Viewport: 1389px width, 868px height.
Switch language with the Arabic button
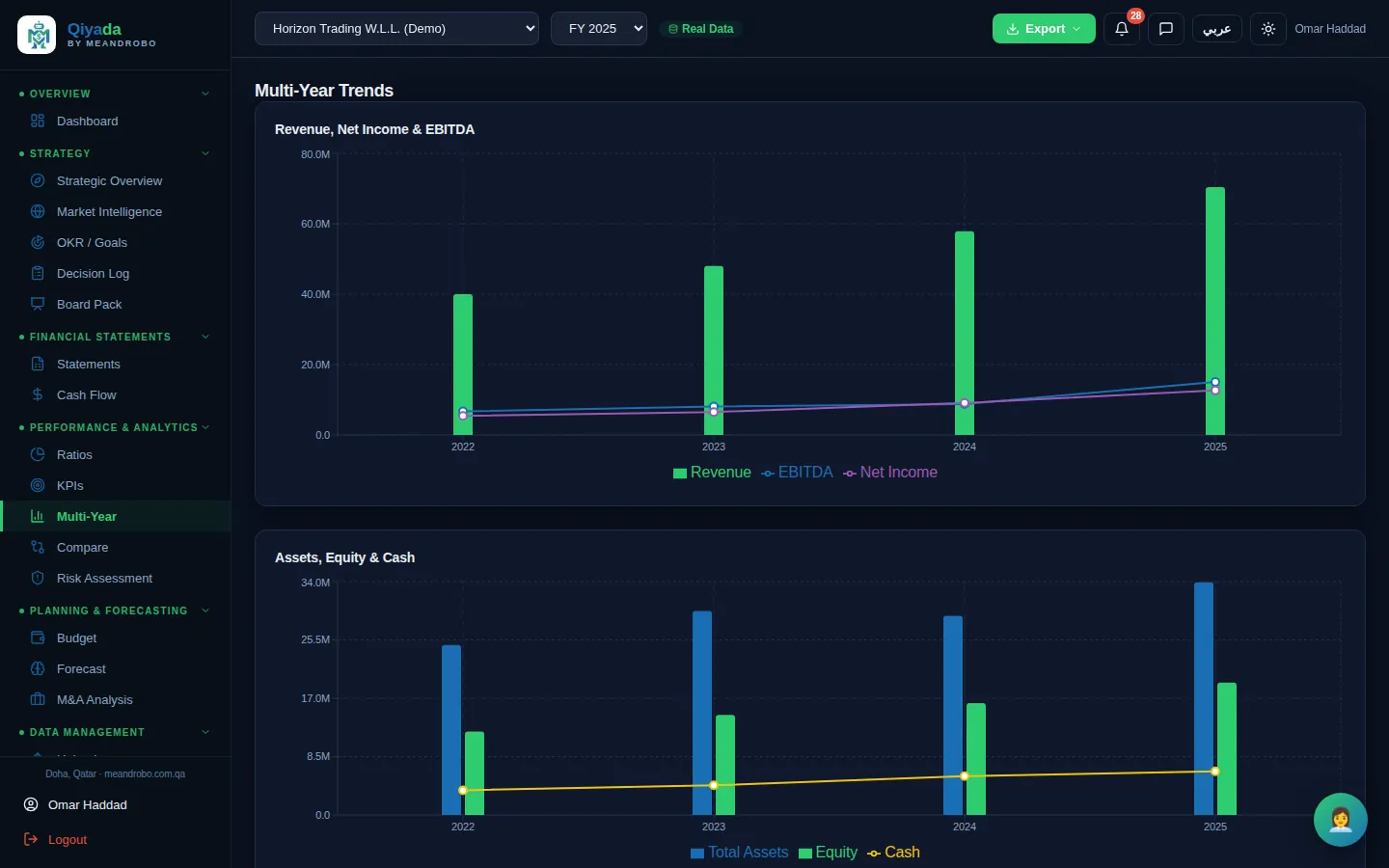pyautogui.click(x=1217, y=29)
